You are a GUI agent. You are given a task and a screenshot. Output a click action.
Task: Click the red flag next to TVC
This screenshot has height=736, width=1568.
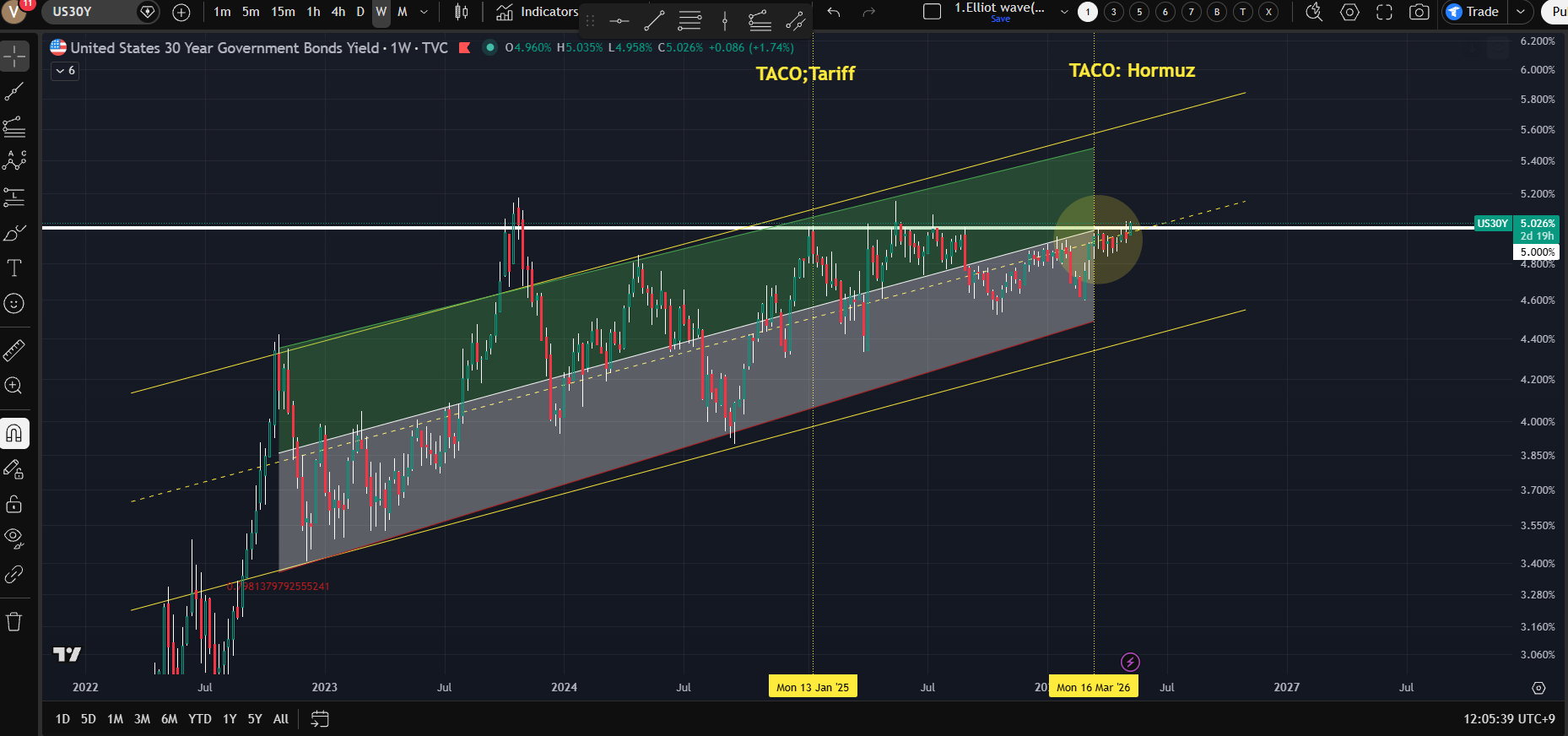pyautogui.click(x=464, y=48)
